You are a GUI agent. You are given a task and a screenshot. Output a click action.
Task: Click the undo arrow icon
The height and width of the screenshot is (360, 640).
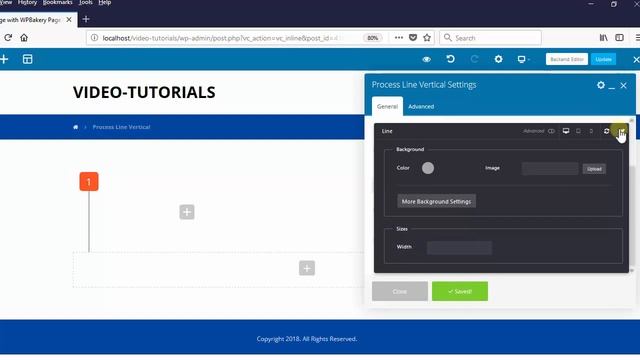[x=451, y=59]
